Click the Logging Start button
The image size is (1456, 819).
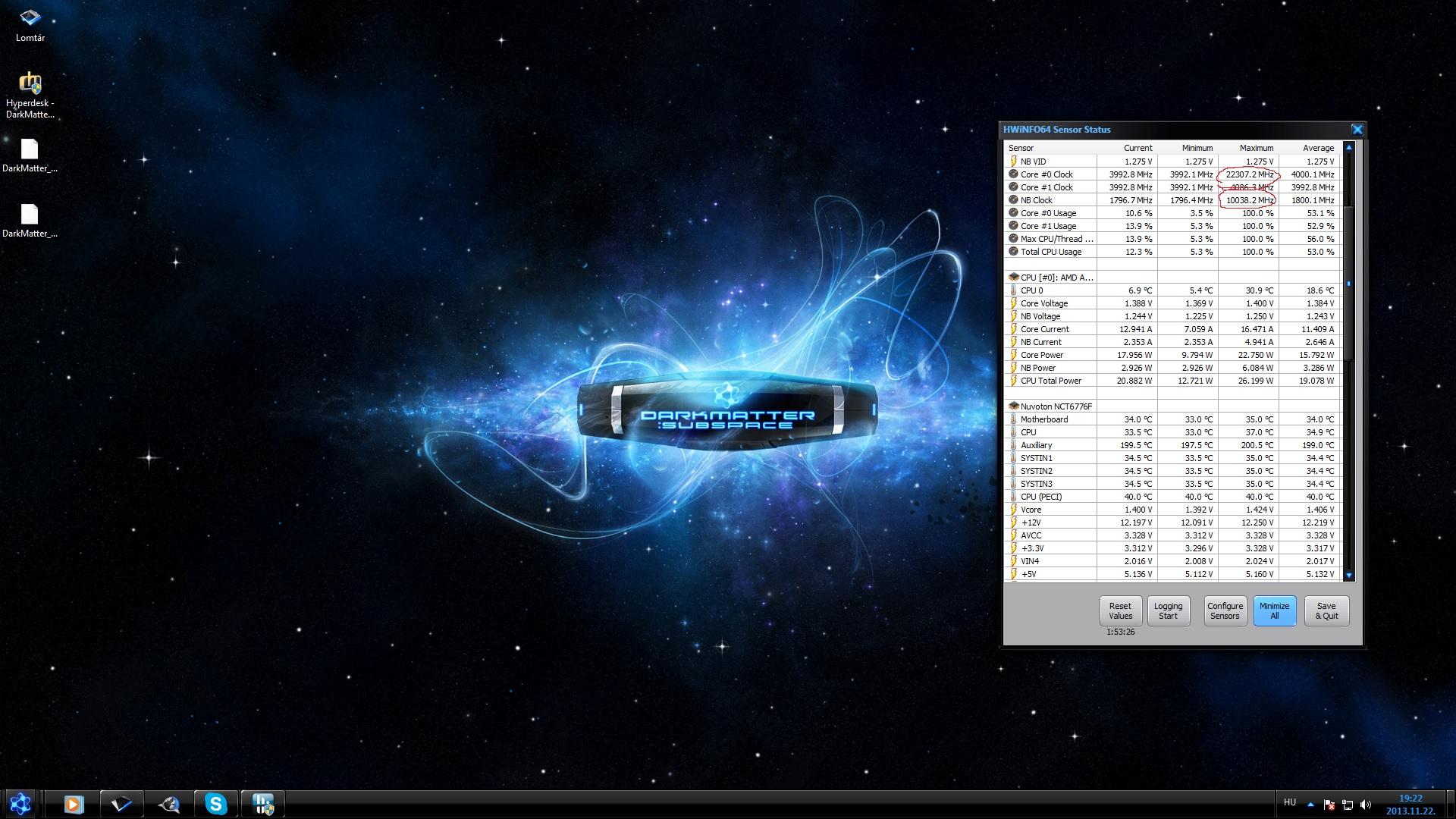tap(1168, 610)
